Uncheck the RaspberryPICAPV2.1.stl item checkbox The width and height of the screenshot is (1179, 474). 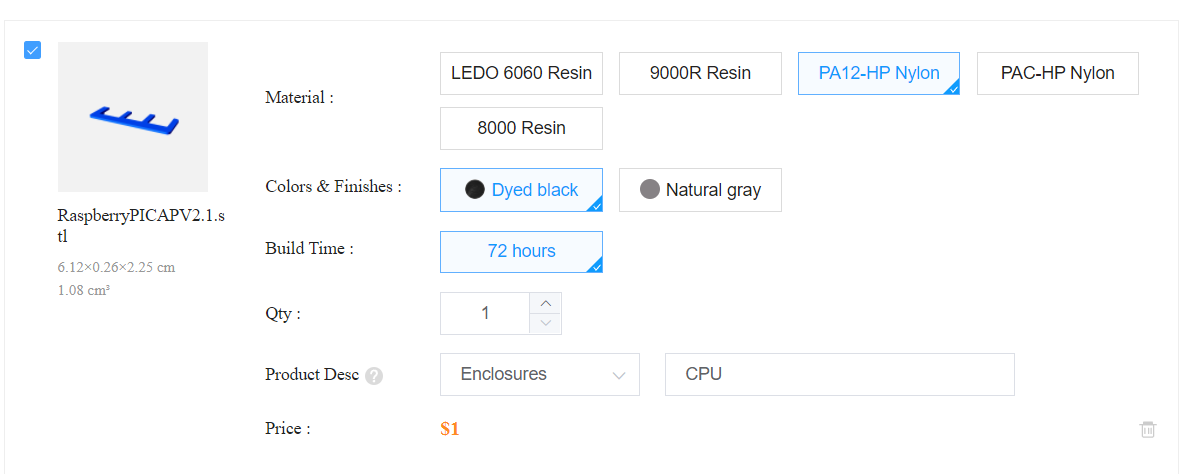pyautogui.click(x=32, y=50)
